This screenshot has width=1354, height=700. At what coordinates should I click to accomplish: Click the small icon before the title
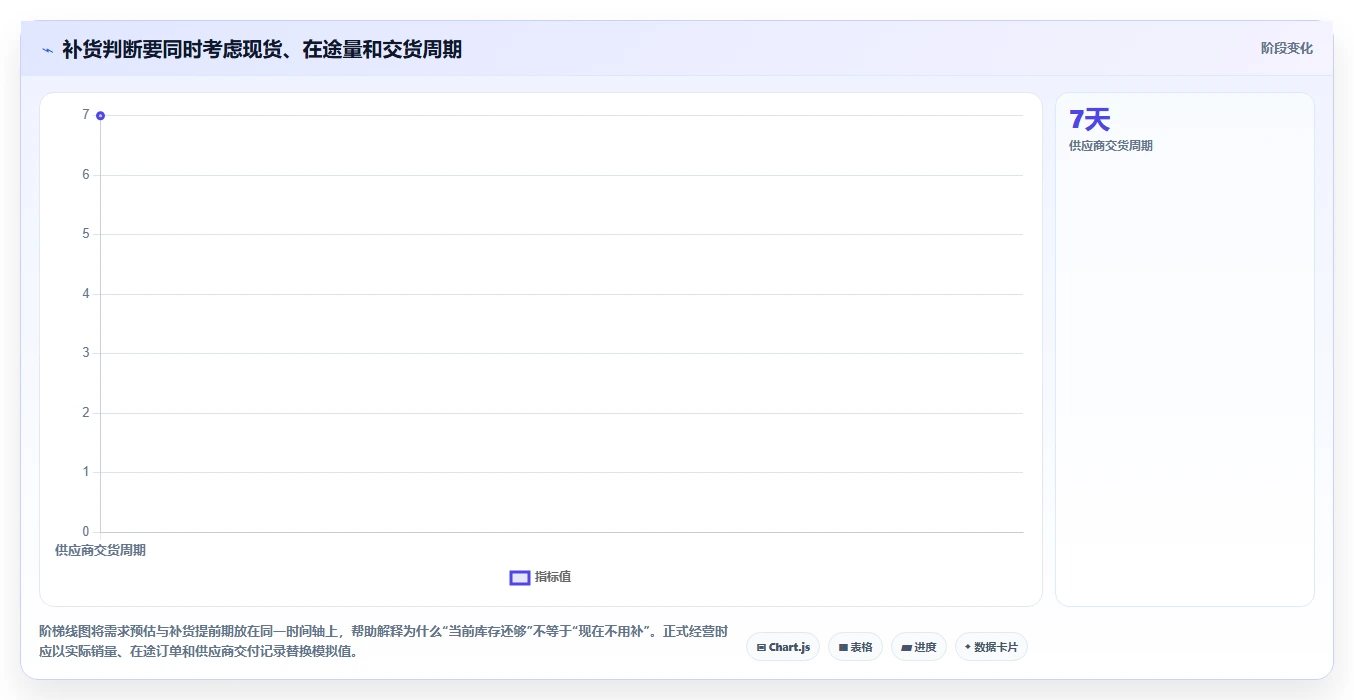[x=47, y=50]
